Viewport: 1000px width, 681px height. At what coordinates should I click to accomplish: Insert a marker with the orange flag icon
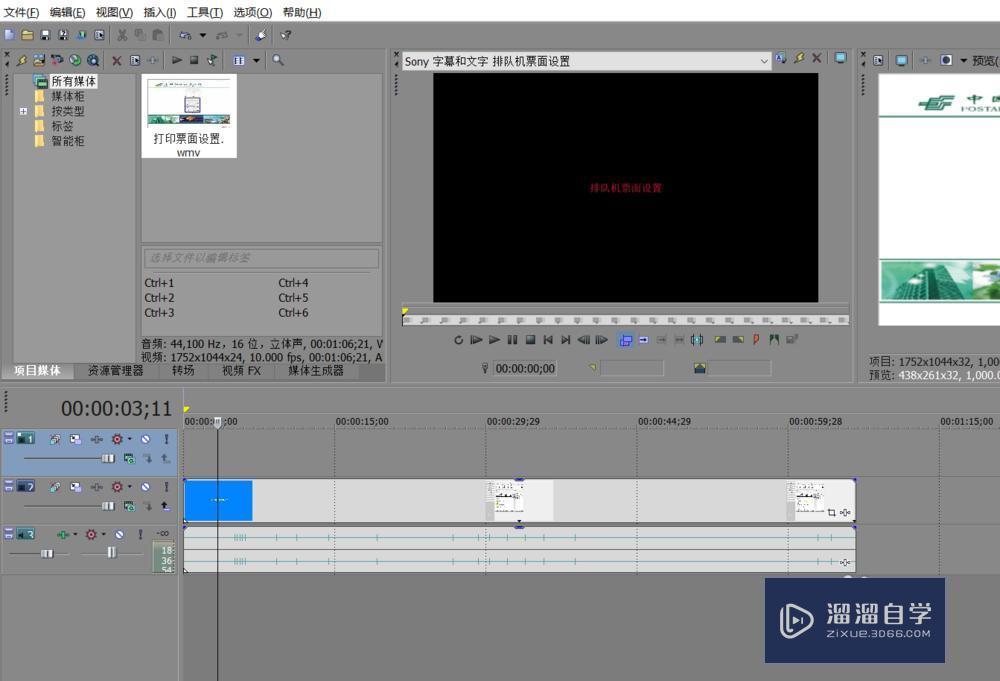click(x=756, y=340)
